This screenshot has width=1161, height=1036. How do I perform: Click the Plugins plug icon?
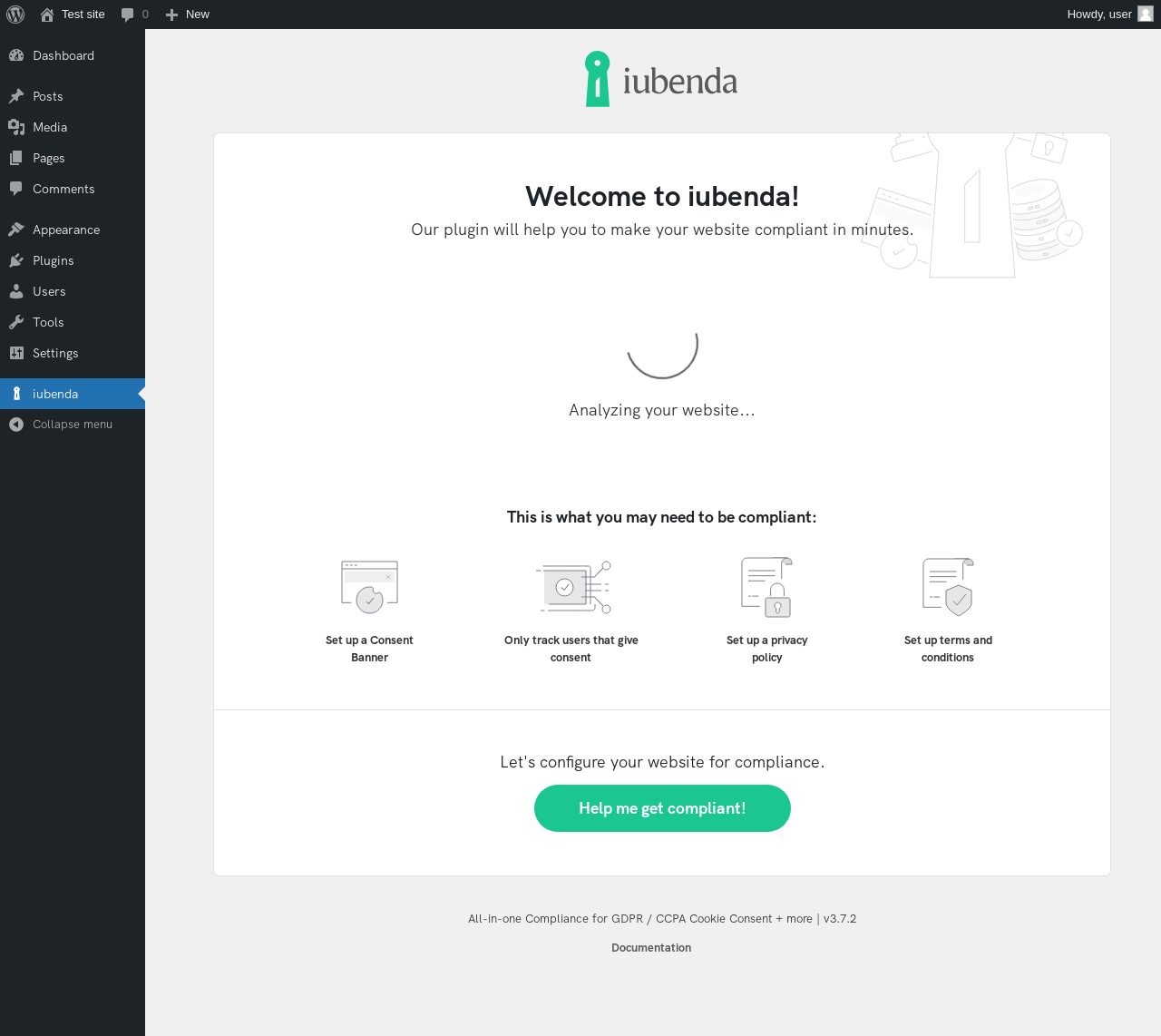16,260
